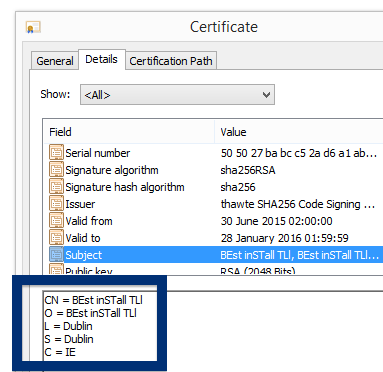Viewport: 383px width, 372px height.
Task: Click the S = Dublin line
Action: pyautogui.click(x=69, y=339)
